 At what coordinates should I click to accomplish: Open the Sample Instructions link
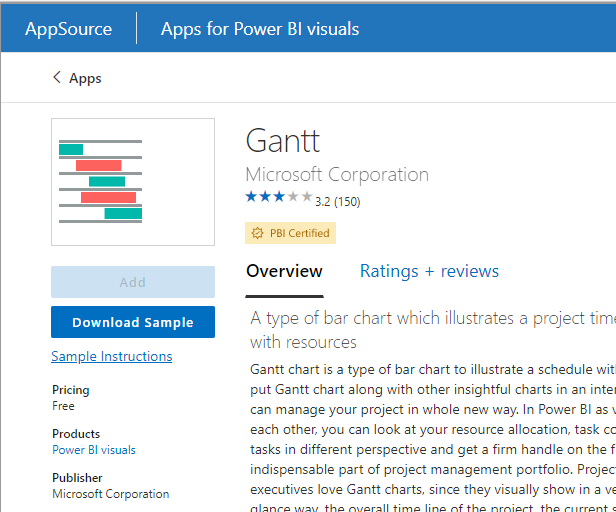coord(112,356)
